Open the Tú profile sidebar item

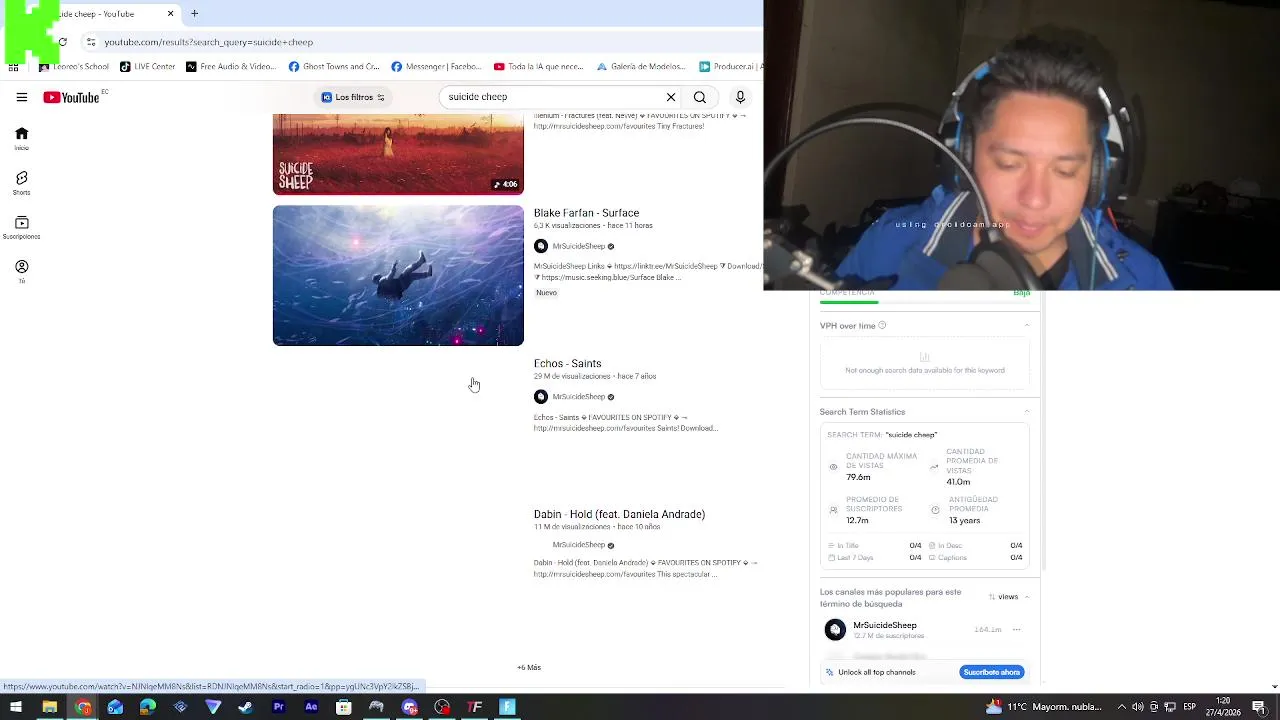21,271
